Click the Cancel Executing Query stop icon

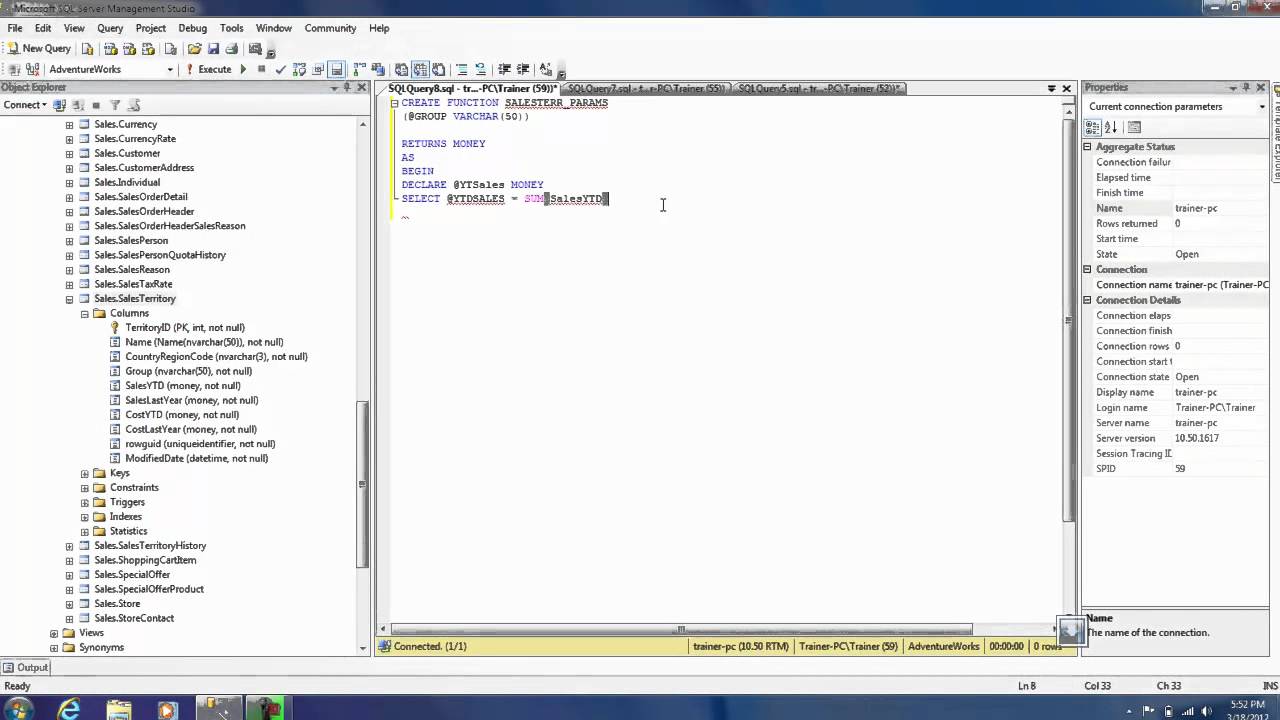point(261,69)
